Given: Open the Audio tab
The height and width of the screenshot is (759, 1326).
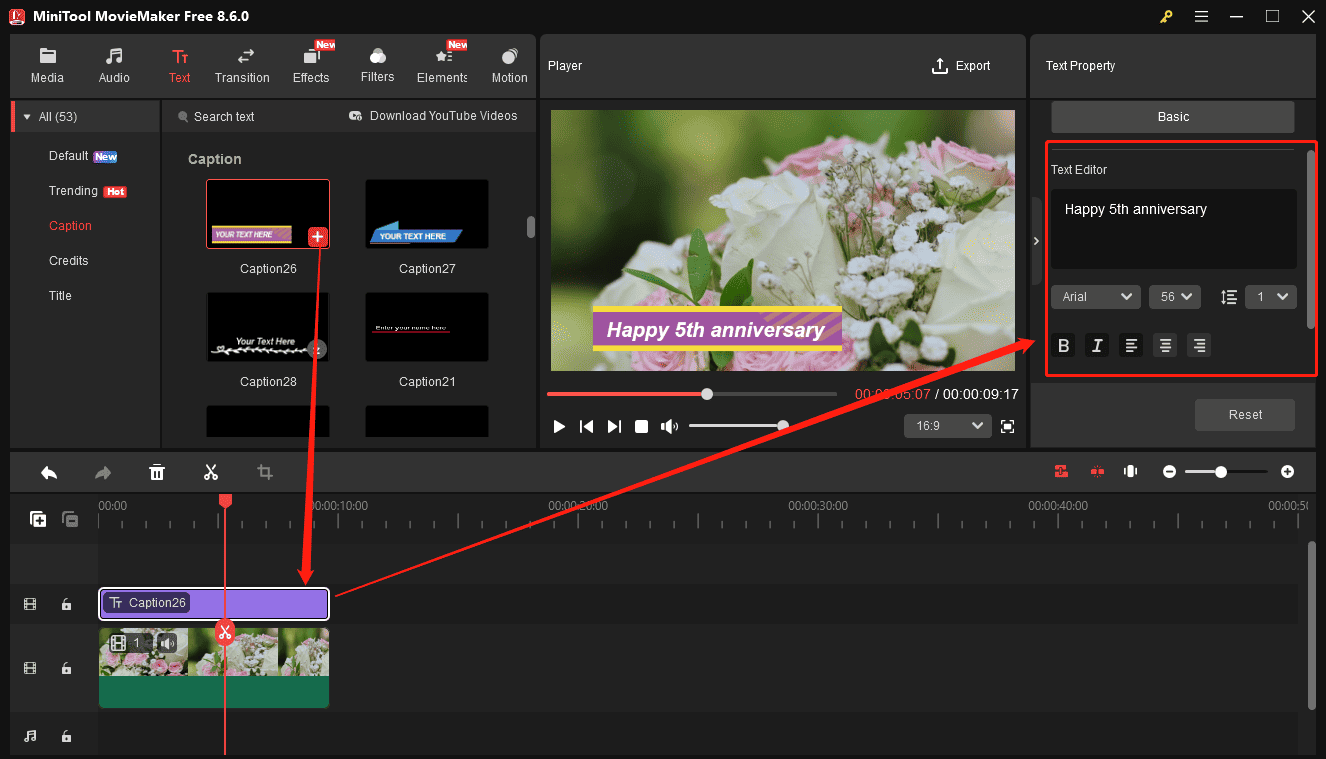Looking at the screenshot, I should [114, 66].
